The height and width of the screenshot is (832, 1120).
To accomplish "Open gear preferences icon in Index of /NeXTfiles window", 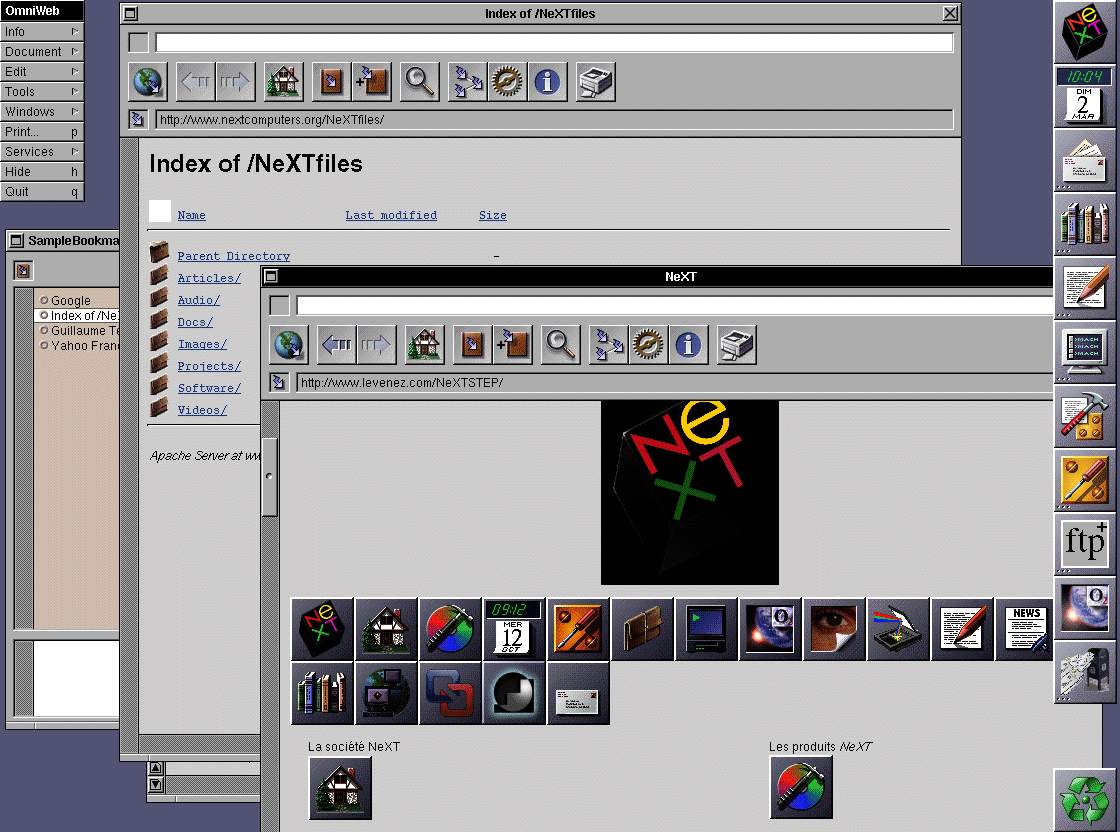I will pyautogui.click(x=507, y=82).
